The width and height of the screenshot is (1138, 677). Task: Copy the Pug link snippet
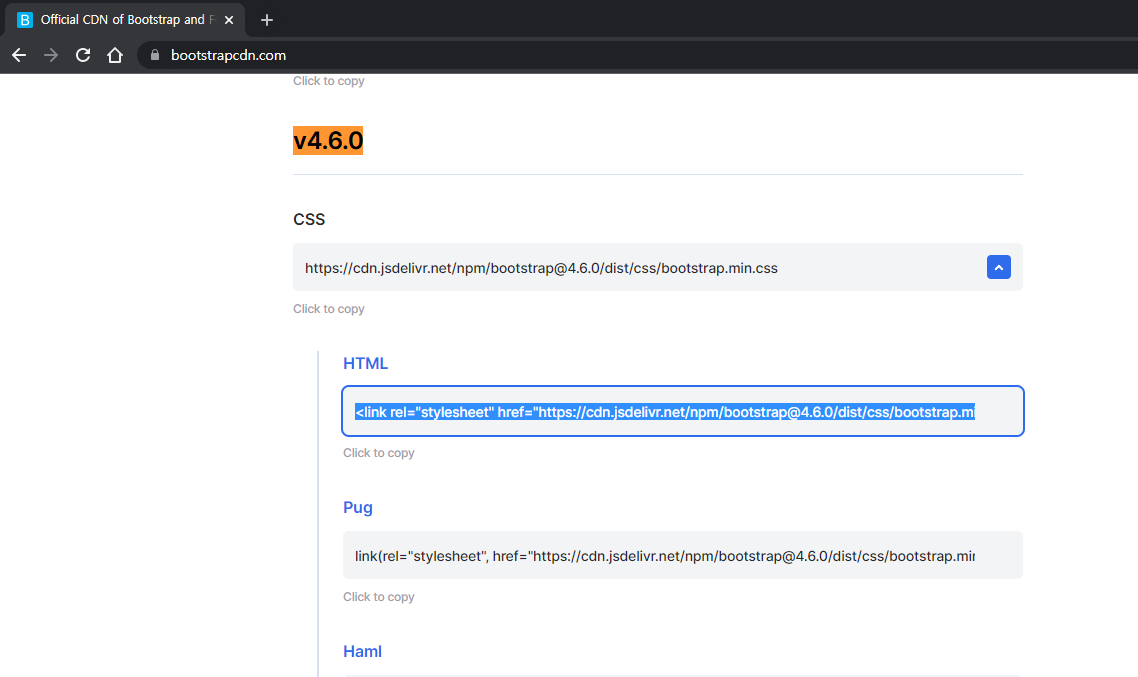tap(683, 555)
